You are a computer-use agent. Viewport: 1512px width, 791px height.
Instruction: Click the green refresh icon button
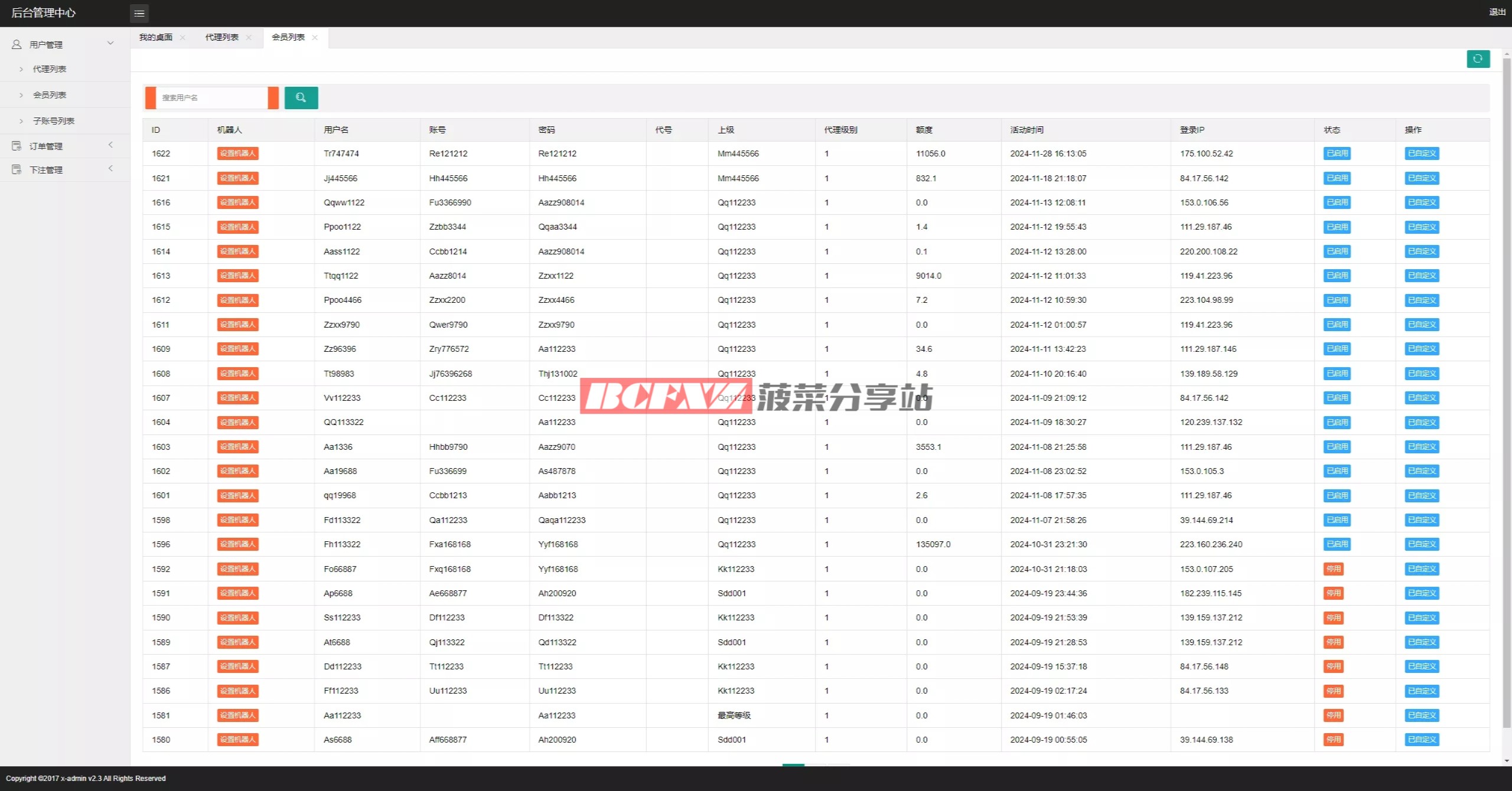point(1478,59)
